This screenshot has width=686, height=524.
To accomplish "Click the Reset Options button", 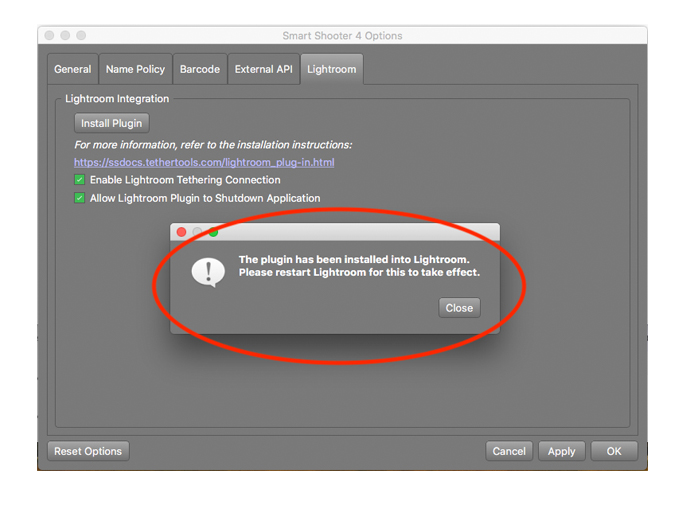I will pyautogui.click(x=88, y=451).
